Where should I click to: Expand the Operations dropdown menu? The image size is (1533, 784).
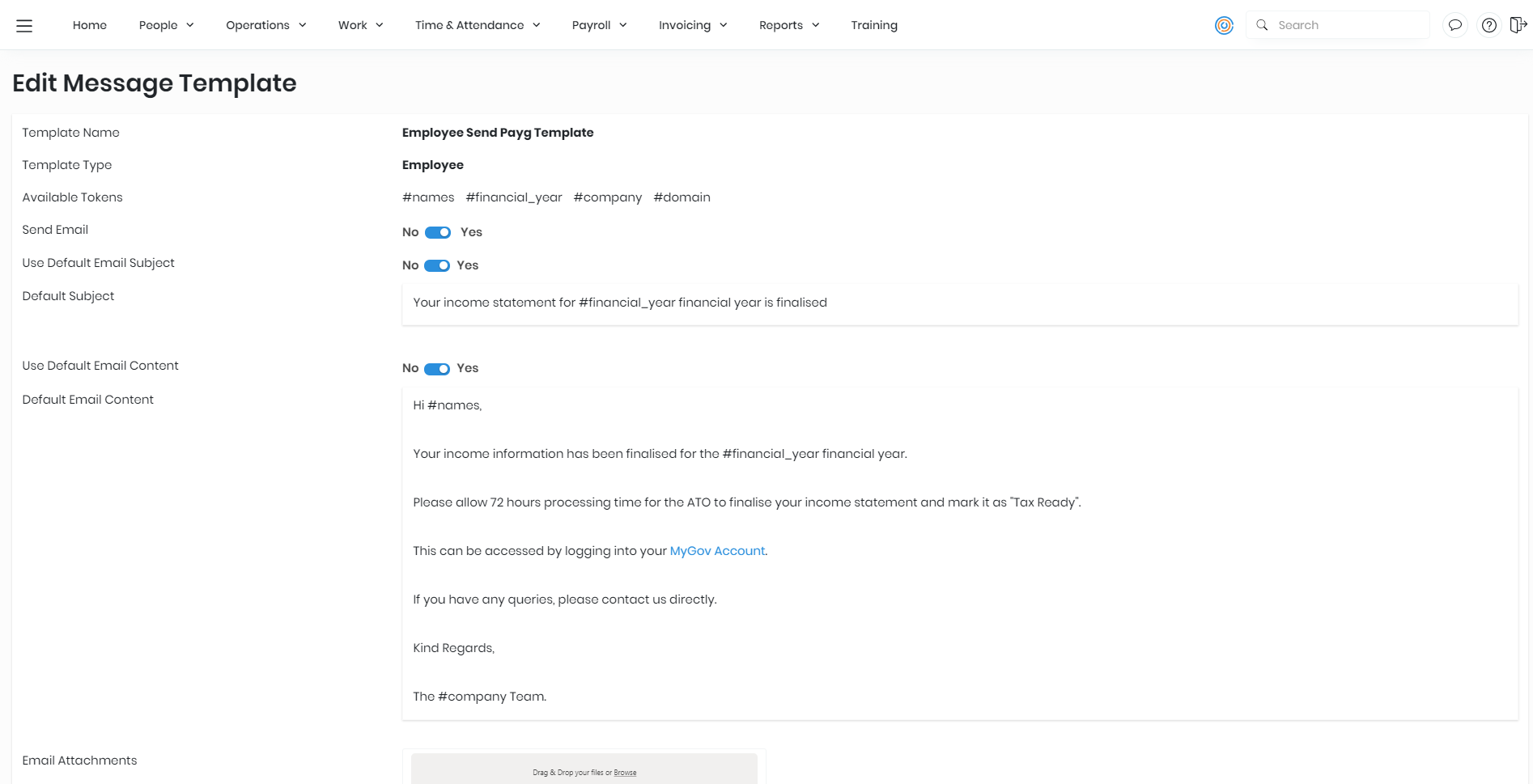265,25
